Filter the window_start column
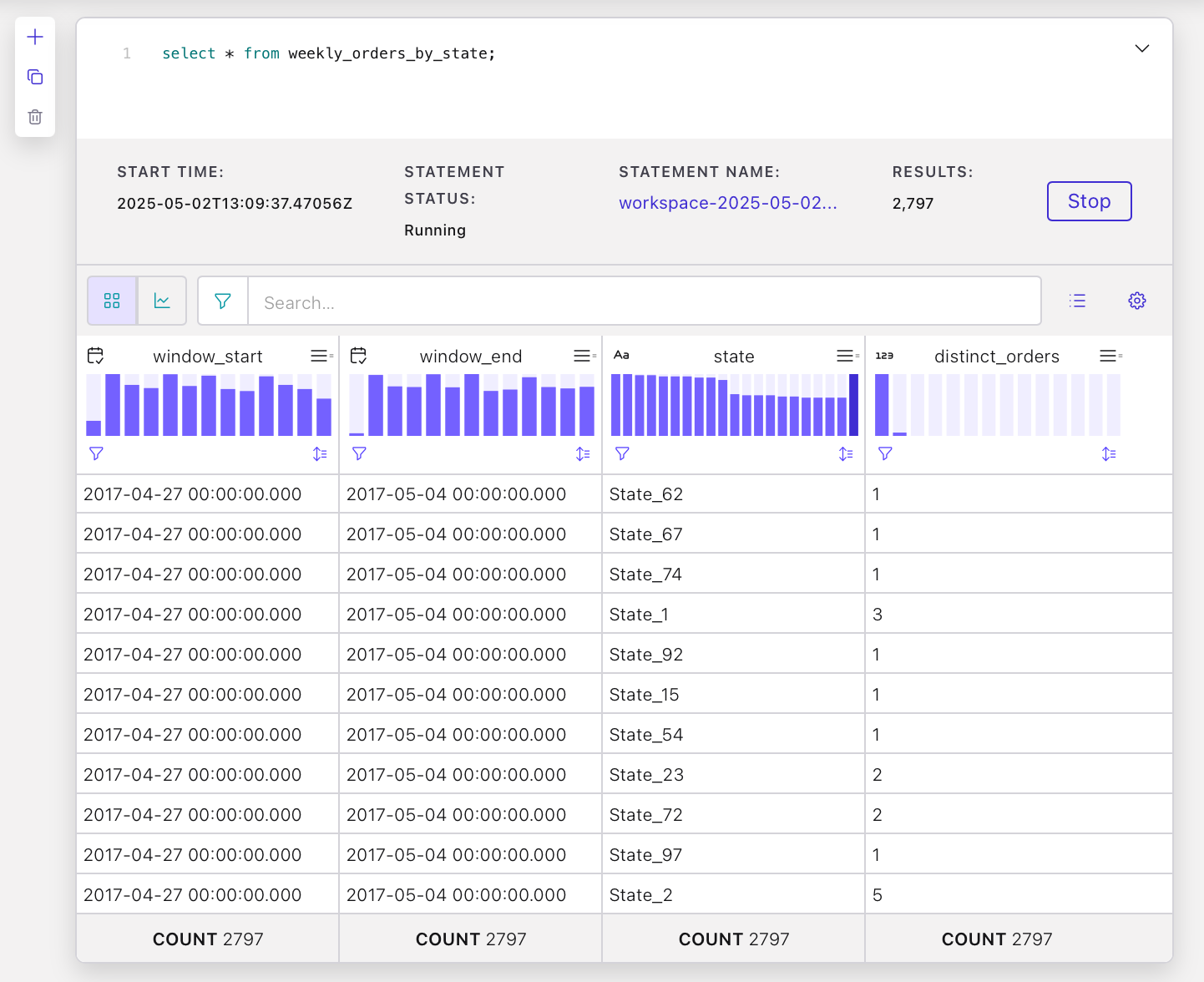 96,453
